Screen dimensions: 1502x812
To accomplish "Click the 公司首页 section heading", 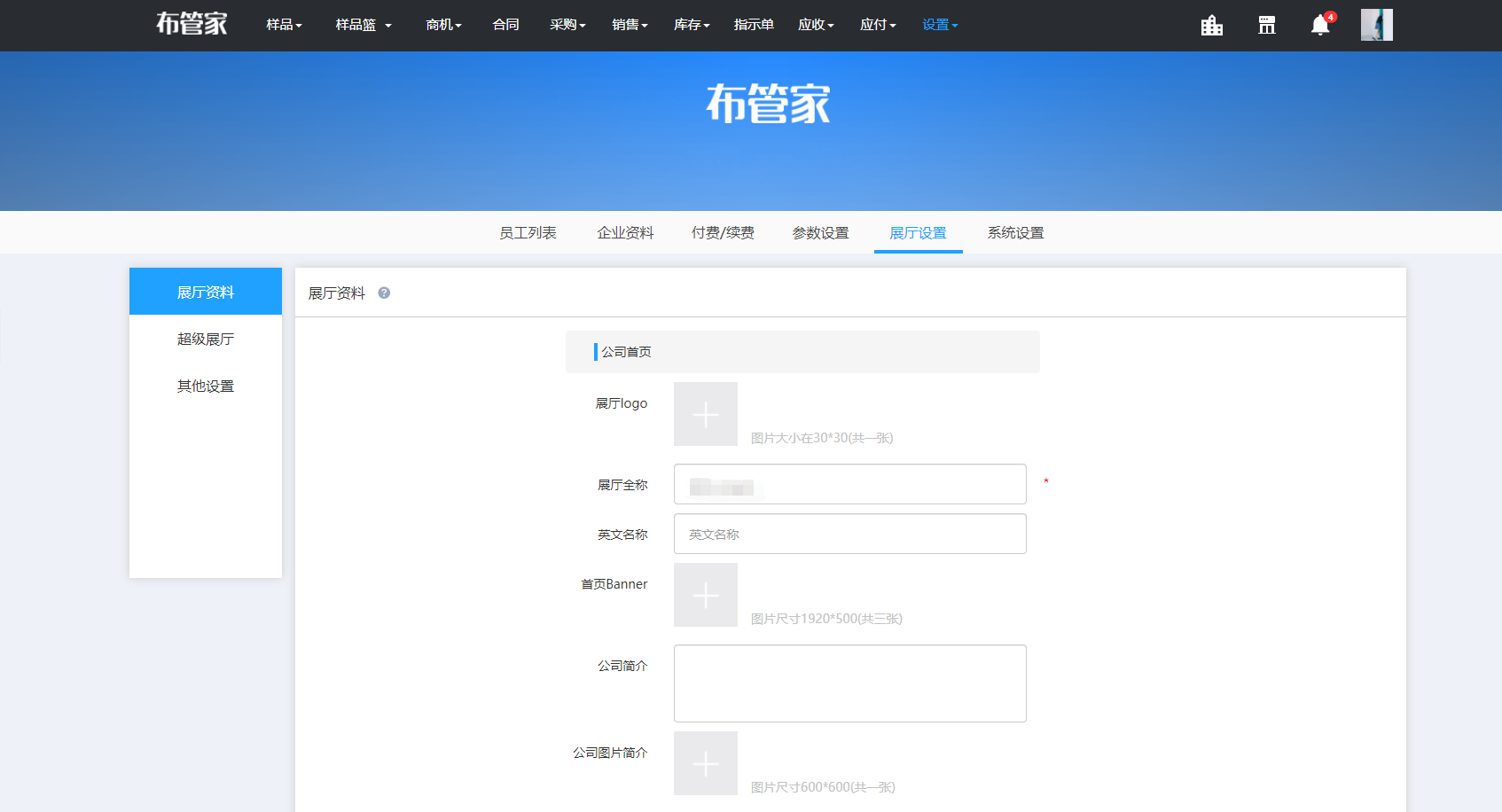I will tap(626, 352).
